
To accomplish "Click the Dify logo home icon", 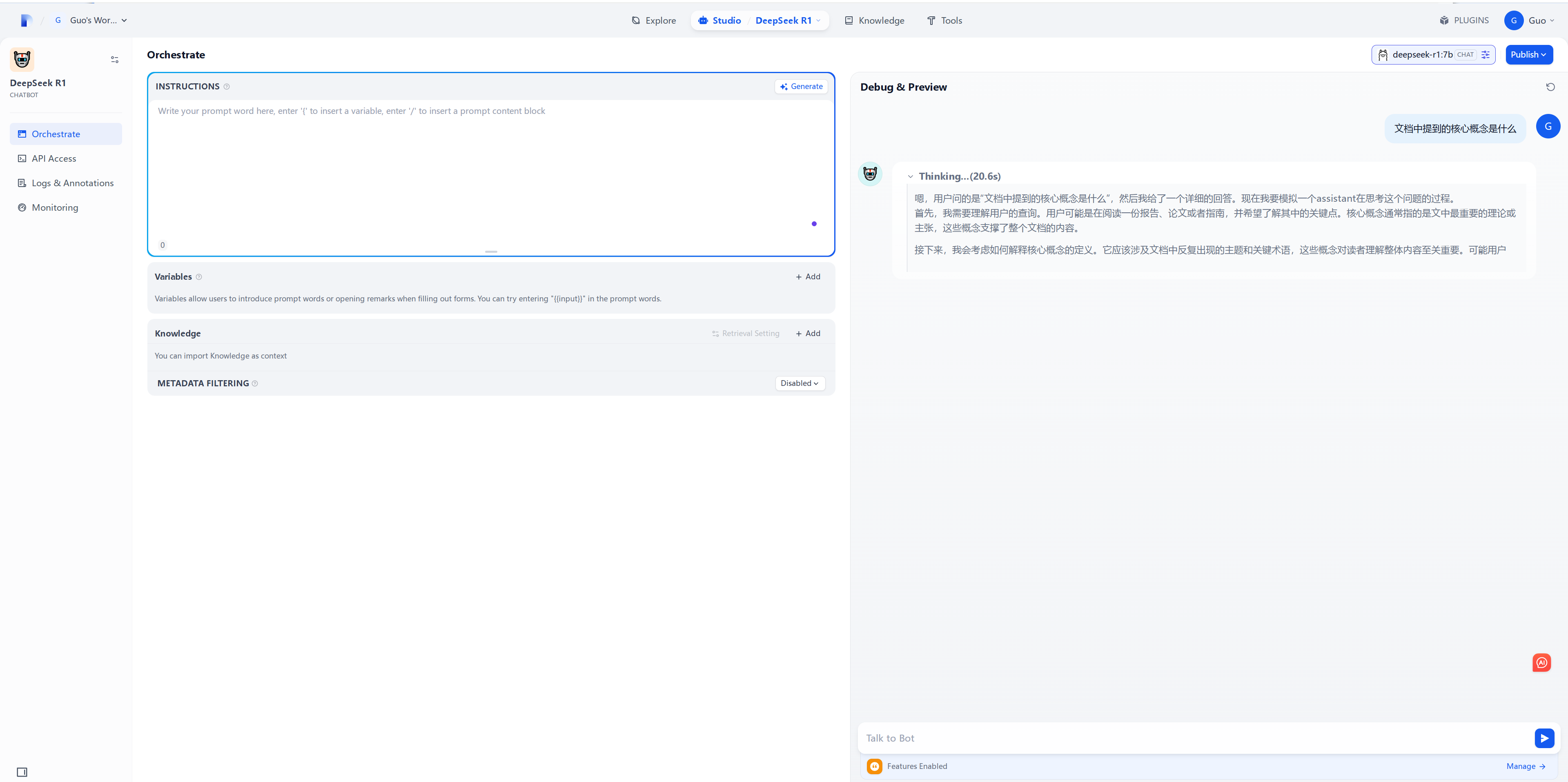I will 26,21.
